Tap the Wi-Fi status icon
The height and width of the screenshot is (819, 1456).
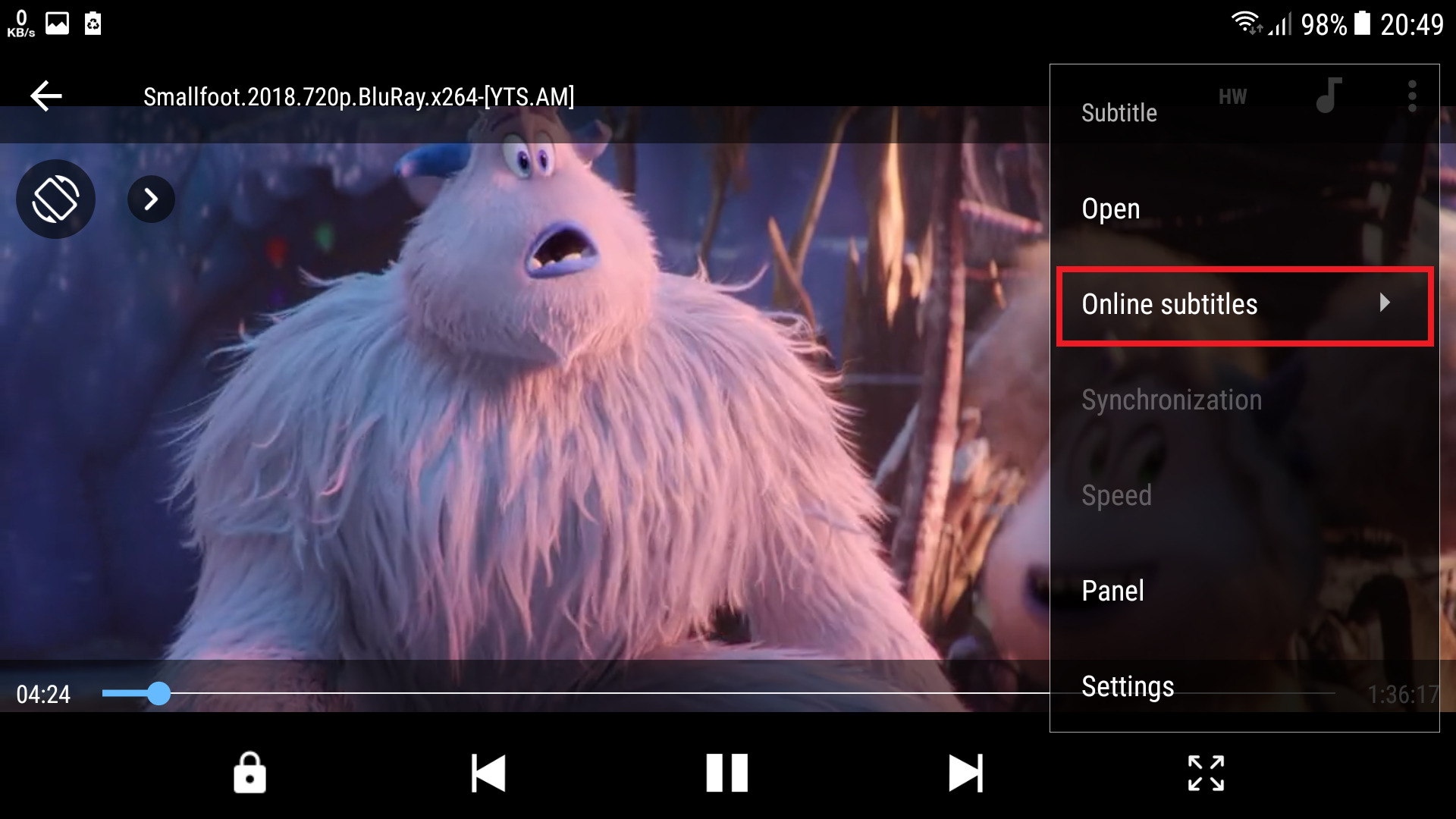(x=1246, y=23)
